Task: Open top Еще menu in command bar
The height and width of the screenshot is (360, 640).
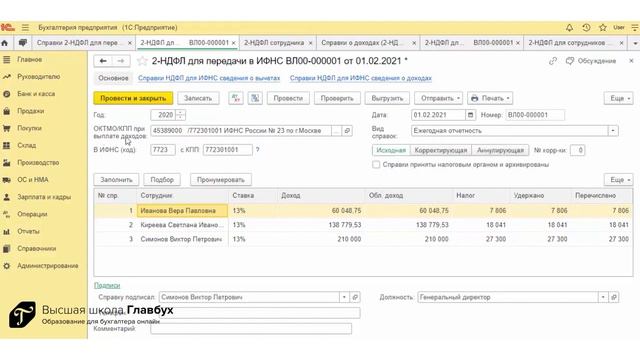Action: click(619, 98)
